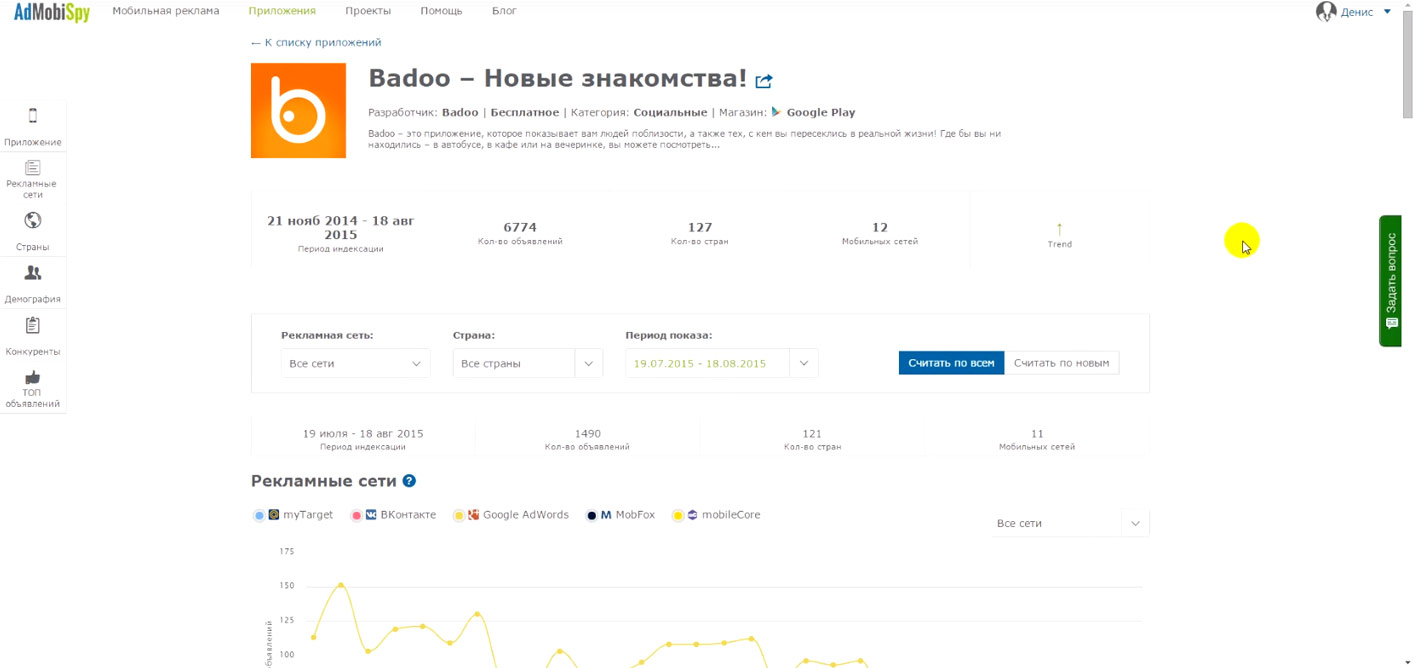Click the 21 нояб 2014 - 18 авг 2015 period
This screenshot has height=668, width=1413.
coord(340,227)
